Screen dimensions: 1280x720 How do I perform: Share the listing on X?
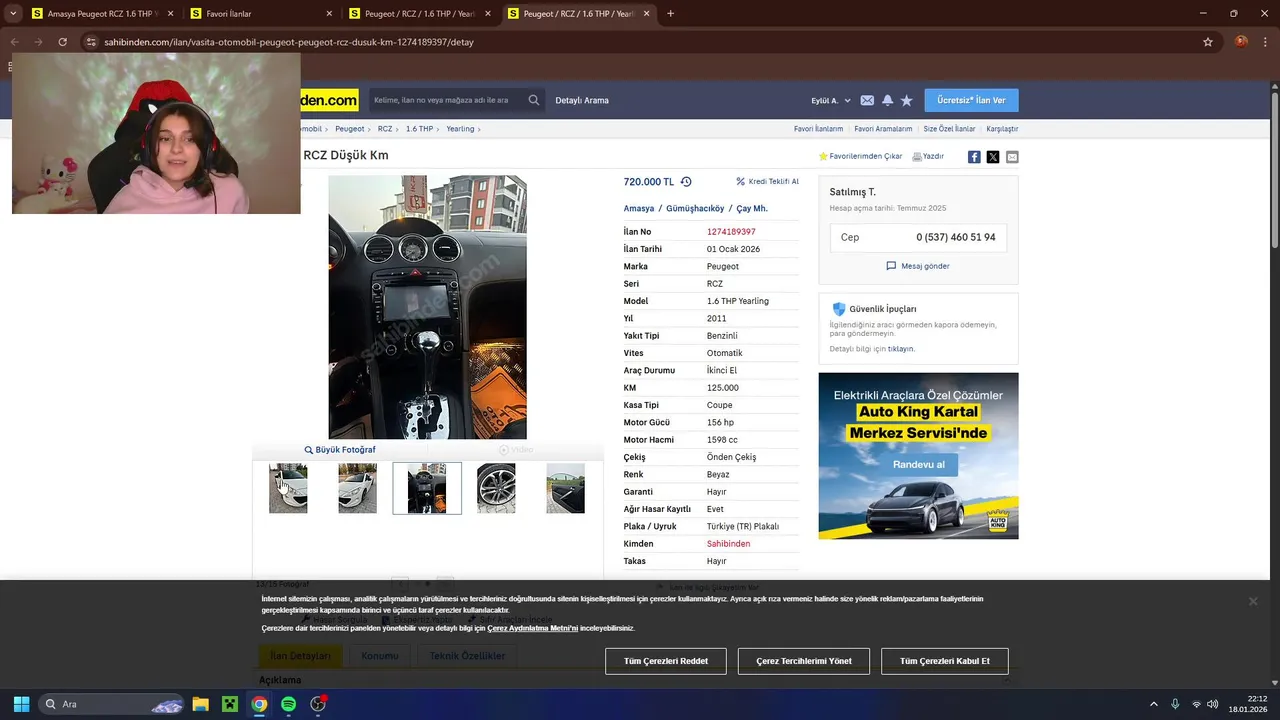coord(993,157)
